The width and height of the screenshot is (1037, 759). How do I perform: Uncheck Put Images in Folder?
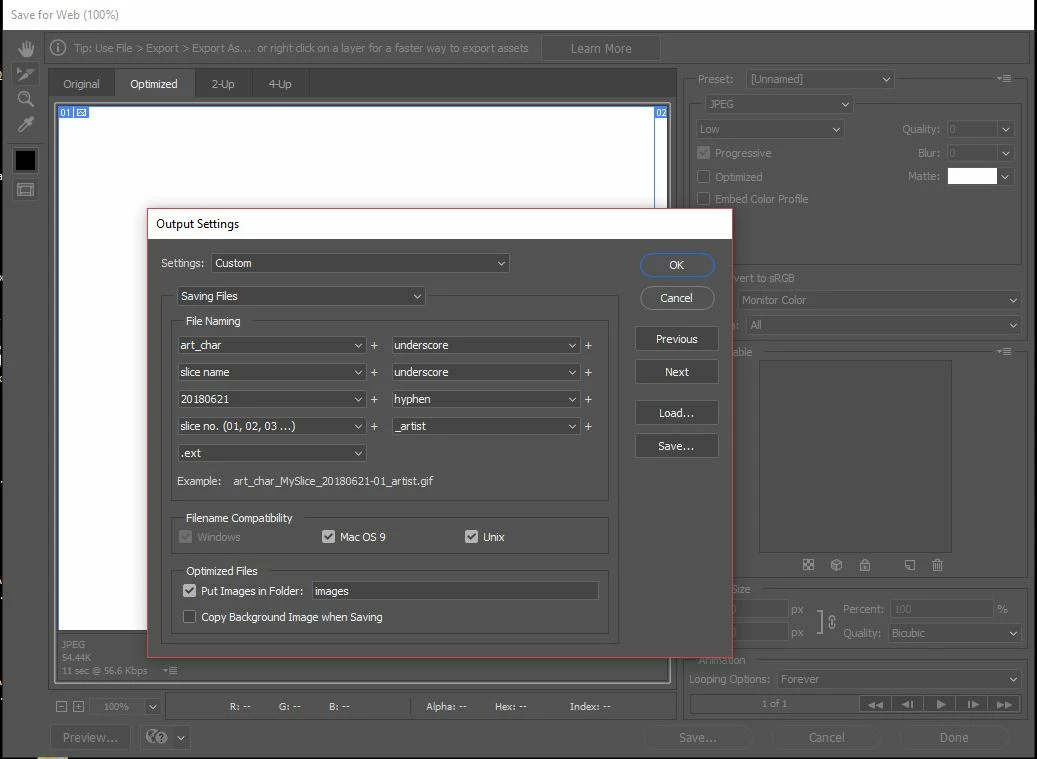(189, 590)
